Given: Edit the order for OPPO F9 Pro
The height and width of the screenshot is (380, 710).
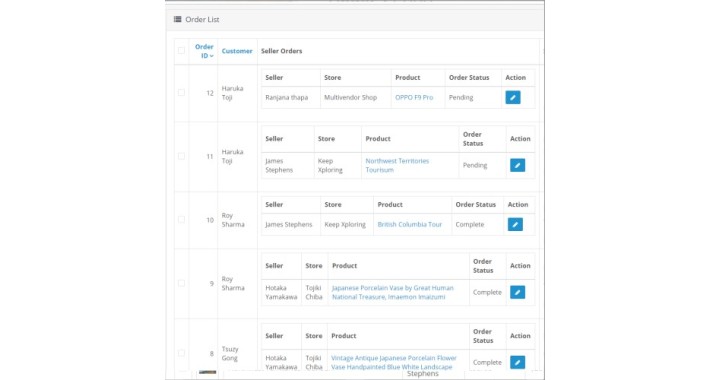Looking at the screenshot, I should (513, 97).
